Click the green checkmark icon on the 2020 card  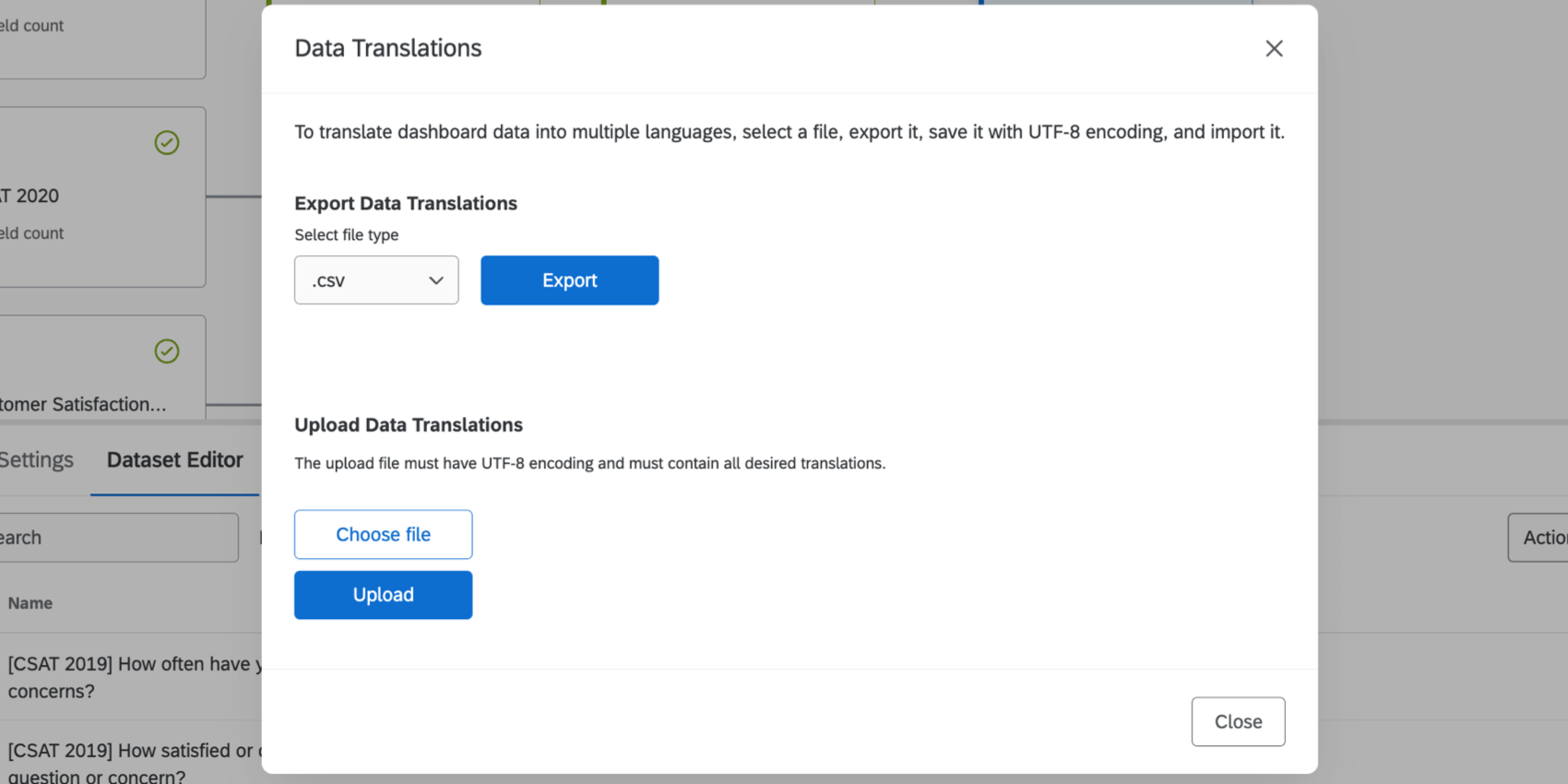(167, 143)
